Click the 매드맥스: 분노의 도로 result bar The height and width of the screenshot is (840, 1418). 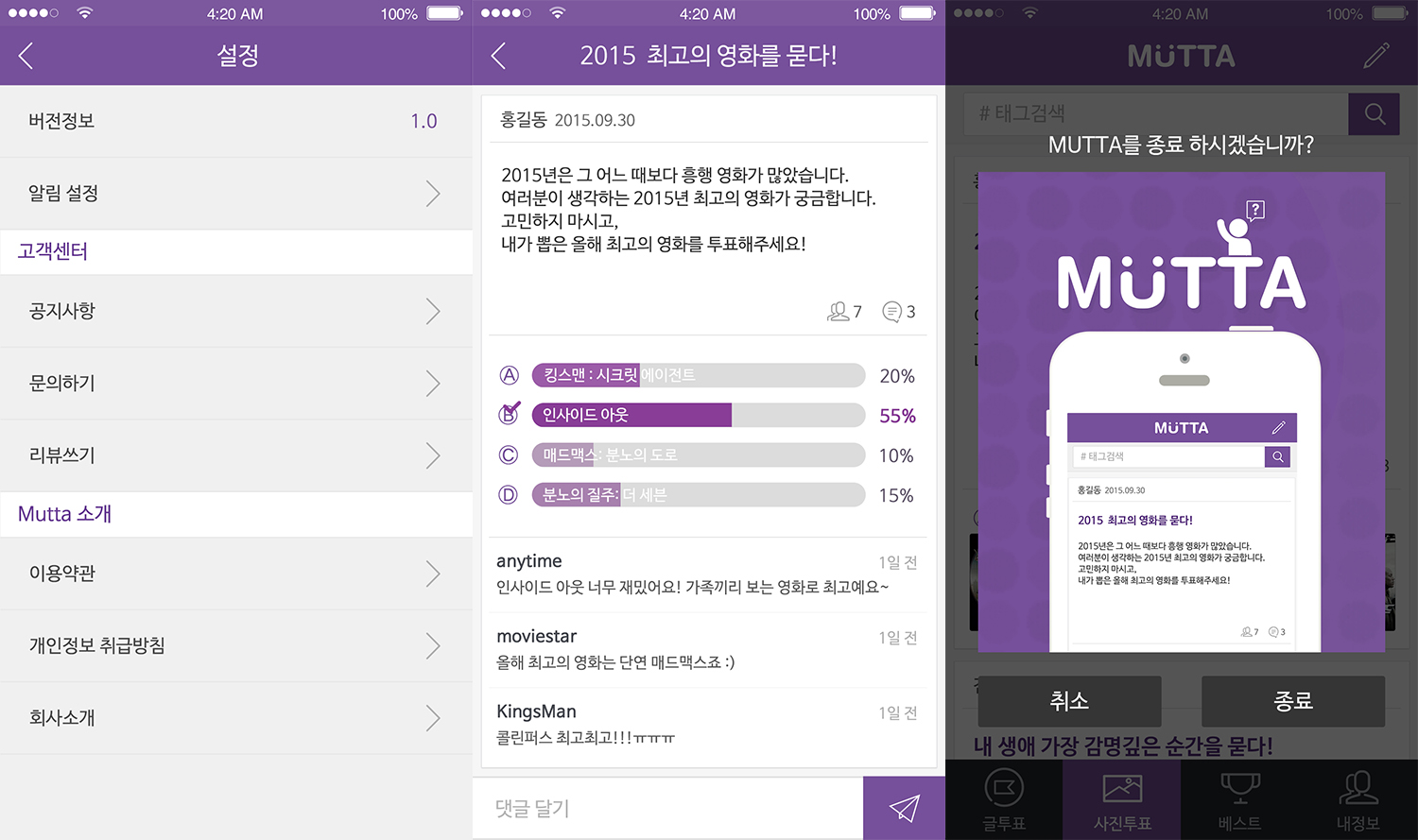(699, 454)
